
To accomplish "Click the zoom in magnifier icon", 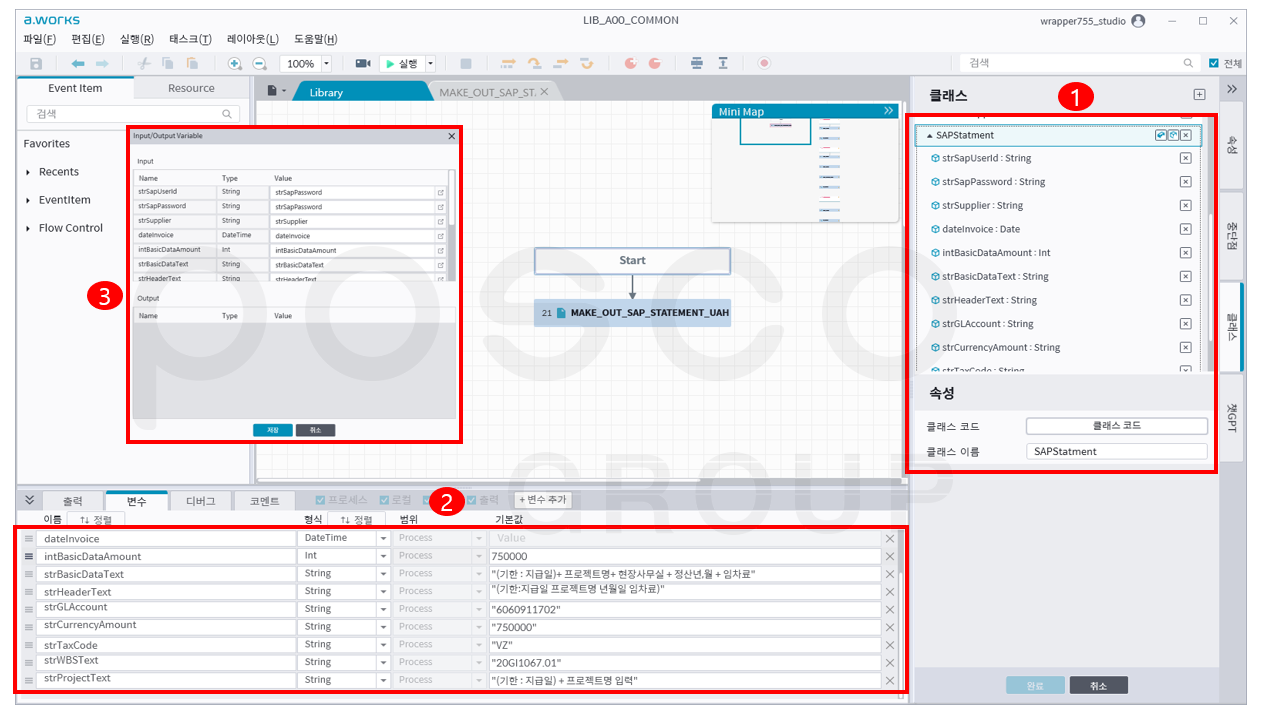I will coord(235,63).
